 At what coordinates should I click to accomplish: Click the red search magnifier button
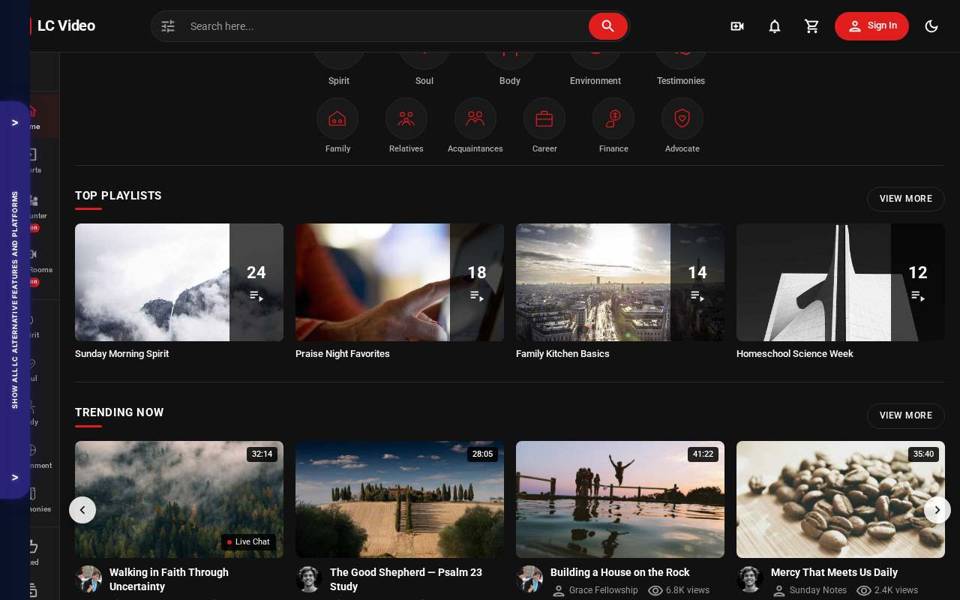(x=608, y=26)
